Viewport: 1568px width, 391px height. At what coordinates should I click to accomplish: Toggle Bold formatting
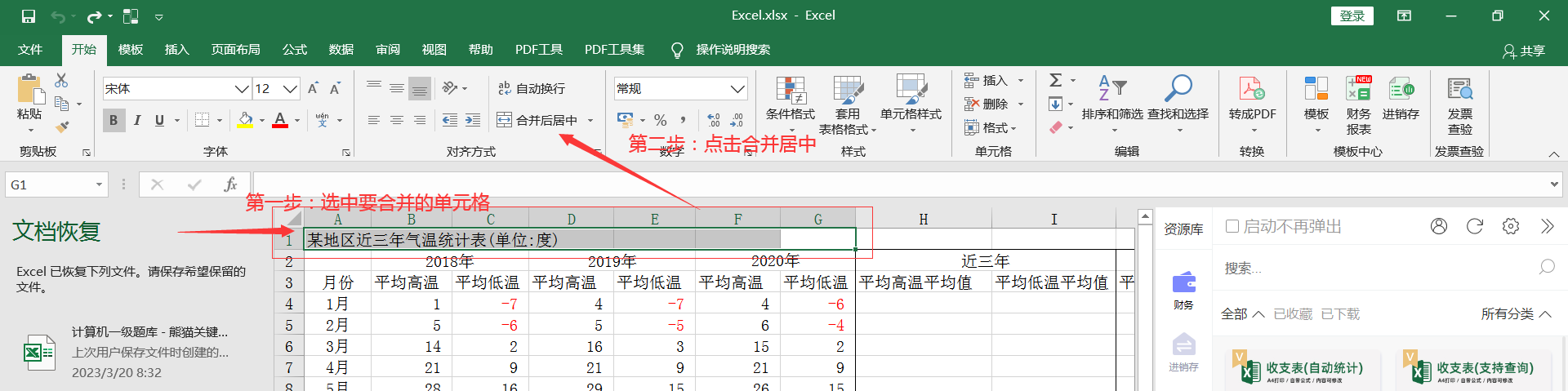tap(114, 120)
